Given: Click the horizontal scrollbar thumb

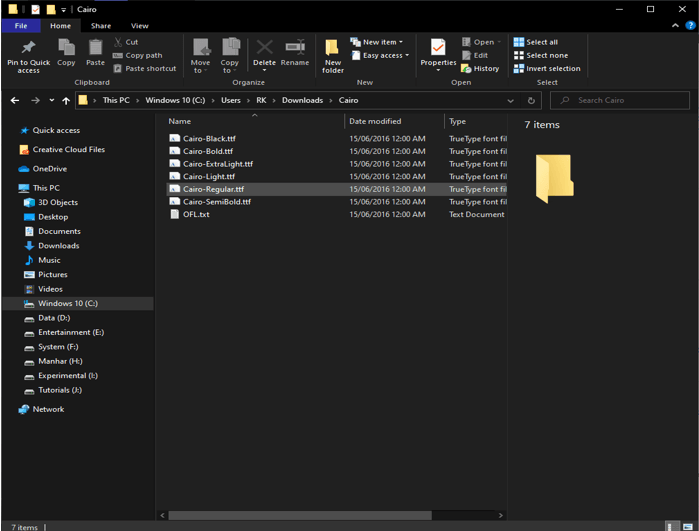Looking at the screenshot, I should pyautogui.click(x=300, y=516).
